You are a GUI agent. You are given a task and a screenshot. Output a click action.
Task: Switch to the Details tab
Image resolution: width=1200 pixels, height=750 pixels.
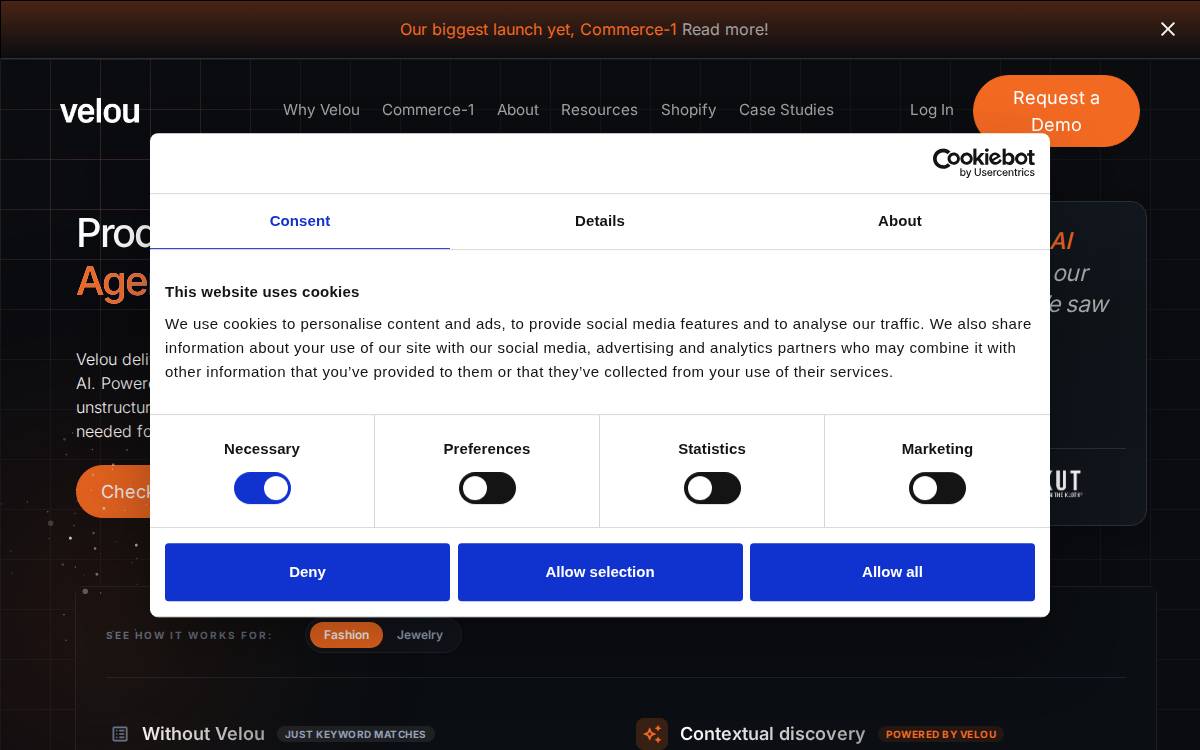(600, 221)
